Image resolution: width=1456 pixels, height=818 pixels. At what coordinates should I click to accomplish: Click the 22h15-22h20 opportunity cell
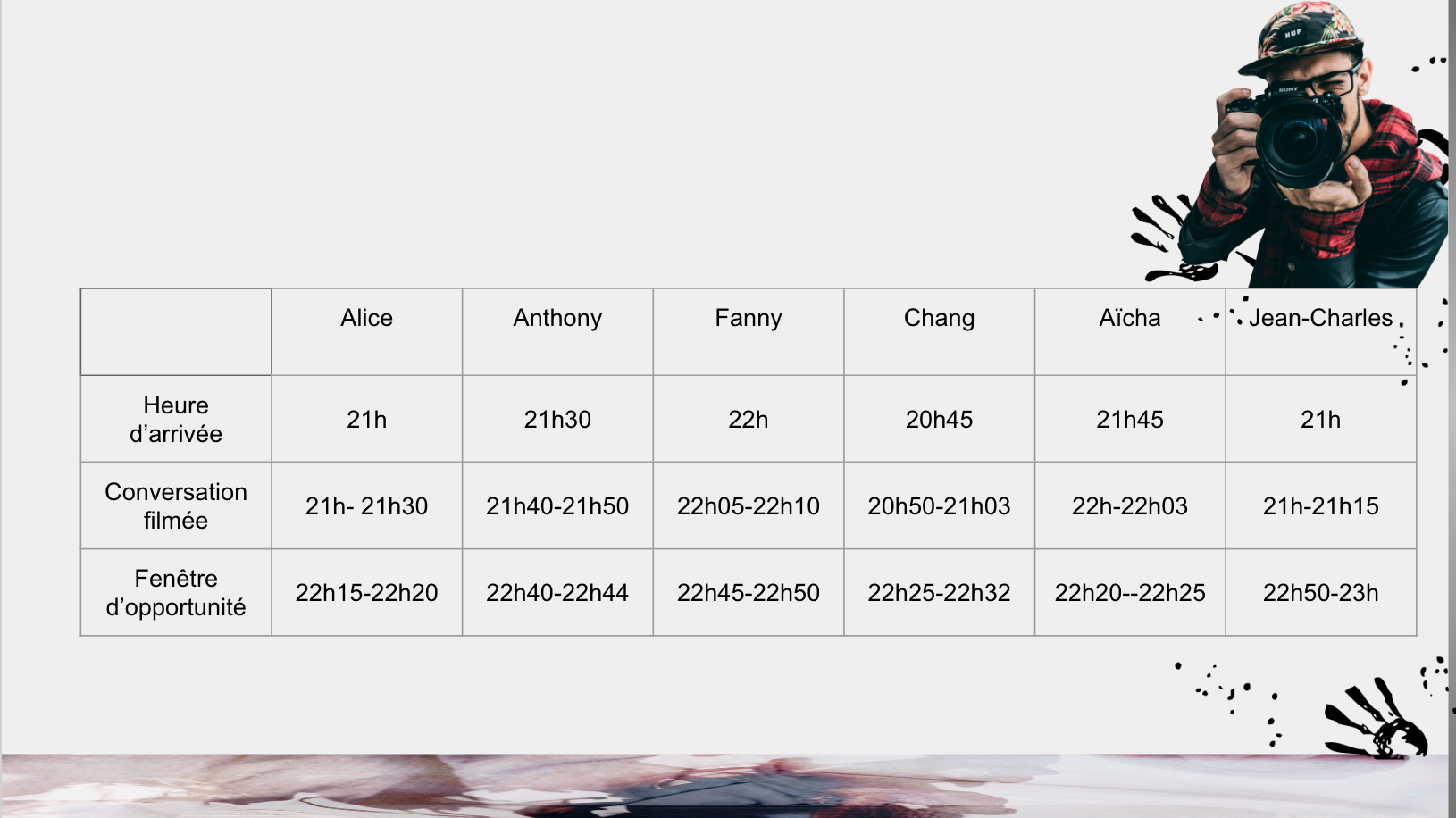(x=367, y=592)
